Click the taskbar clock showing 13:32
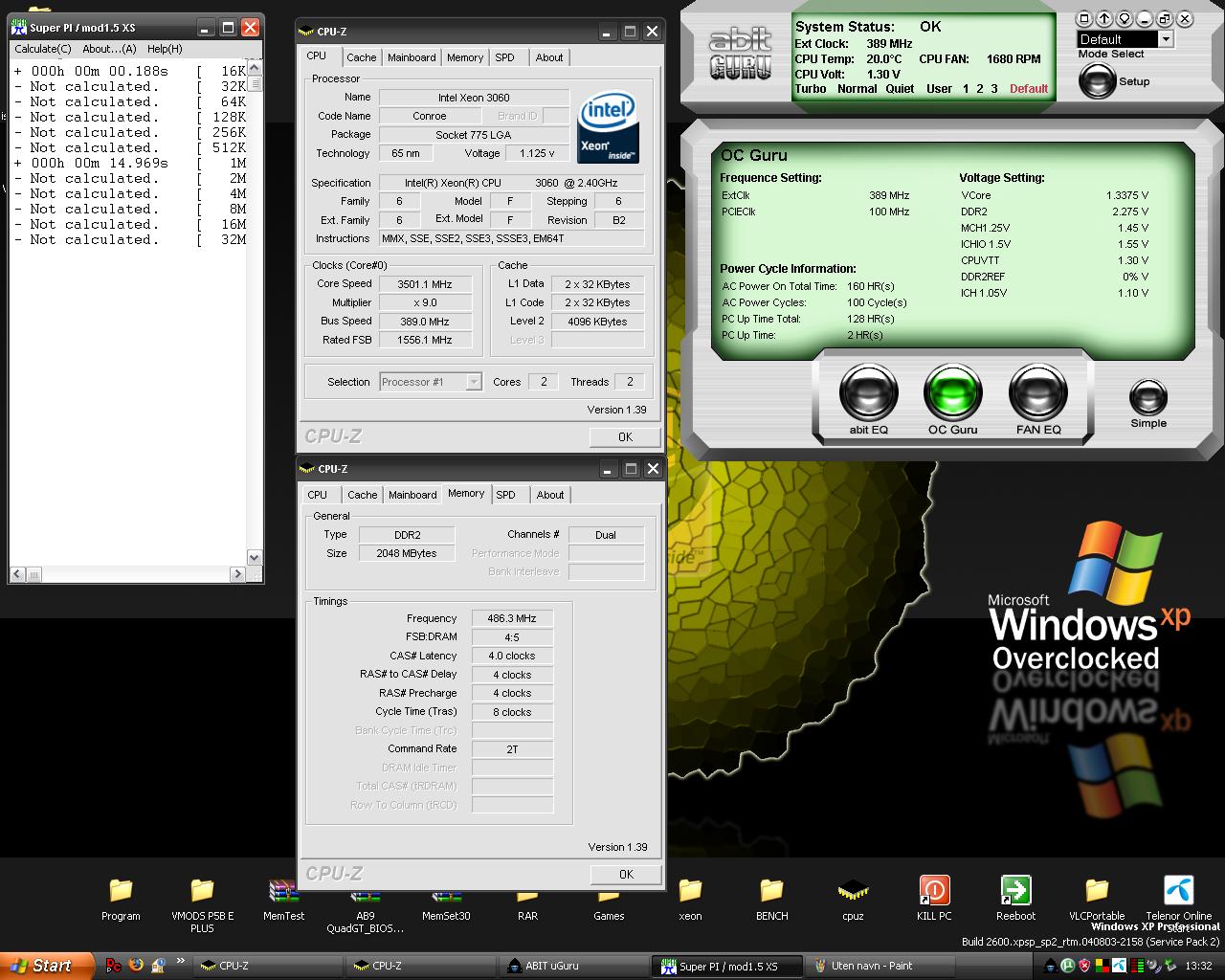Viewport: 1225px width, 980px height. pyautogui.click(x=1198, y=967)
